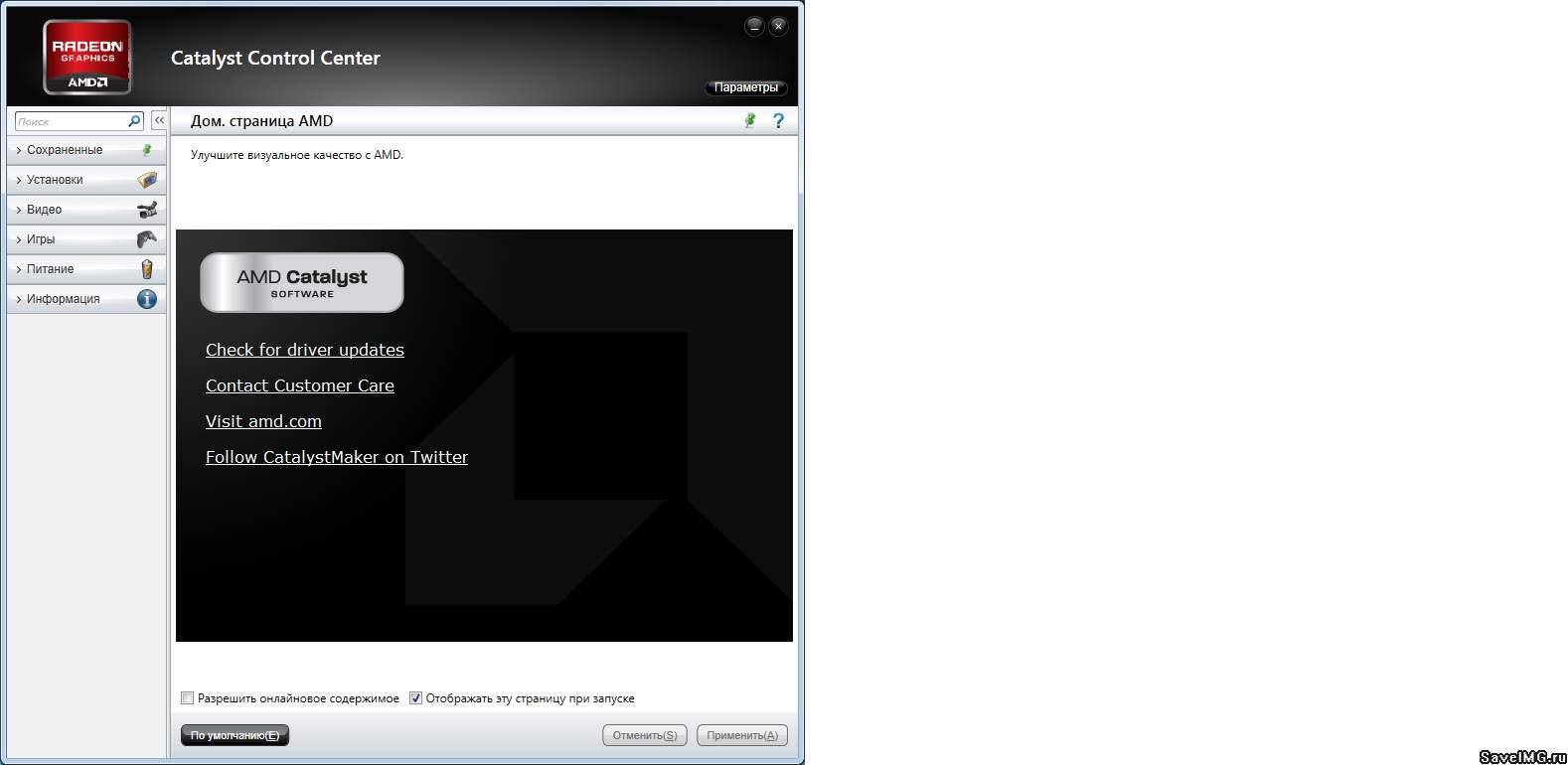The image size is (1568, 765).
Task: Click the Установки presets icon
Action: pos(147,180)
